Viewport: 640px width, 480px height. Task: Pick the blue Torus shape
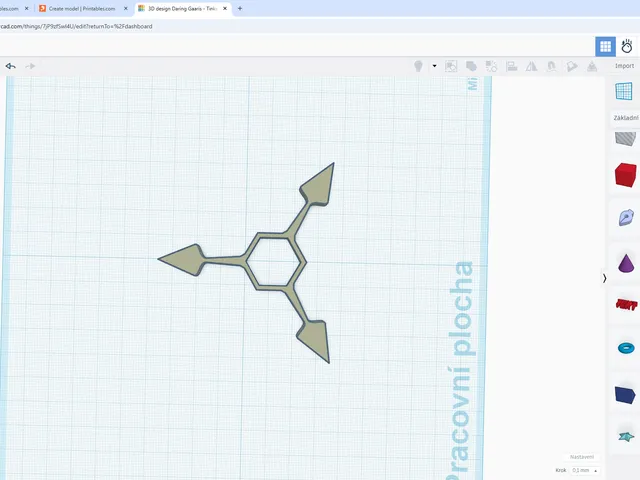click(x=626, y=348)
